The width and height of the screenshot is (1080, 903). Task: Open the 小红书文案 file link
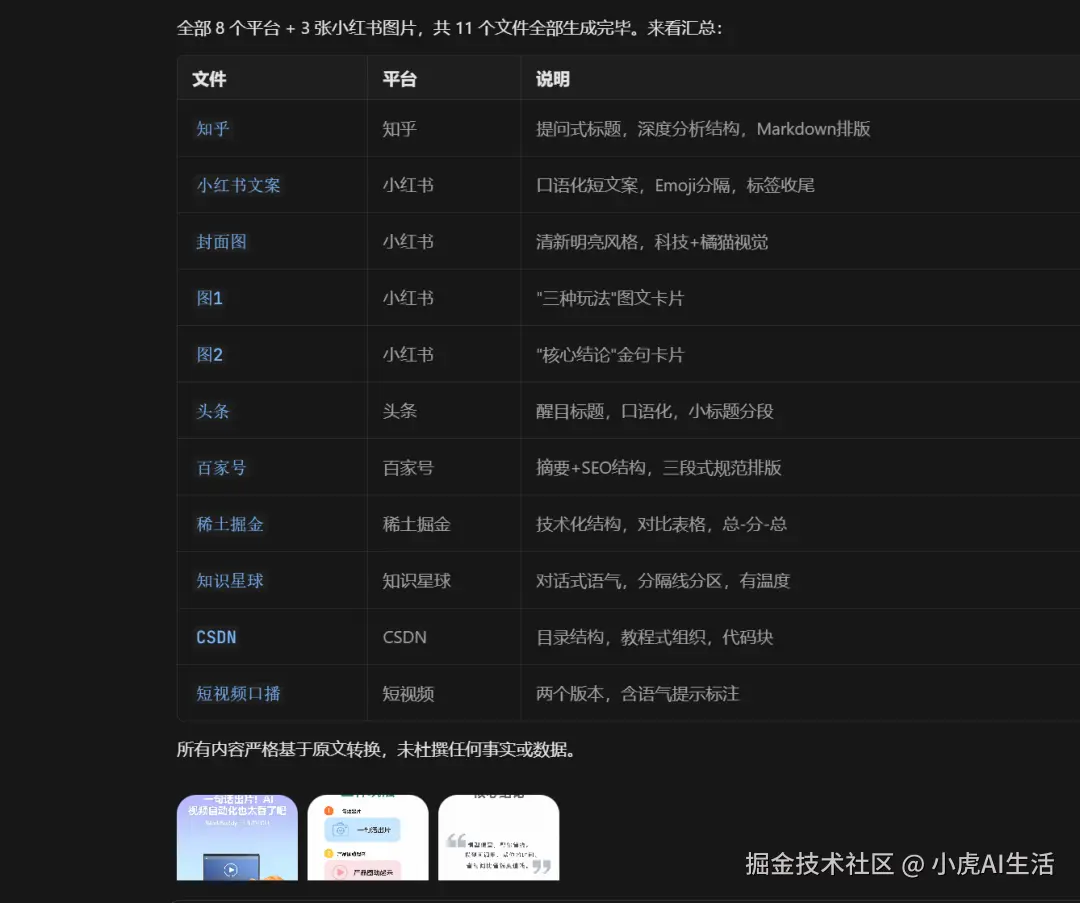click(x=238, y=185)
